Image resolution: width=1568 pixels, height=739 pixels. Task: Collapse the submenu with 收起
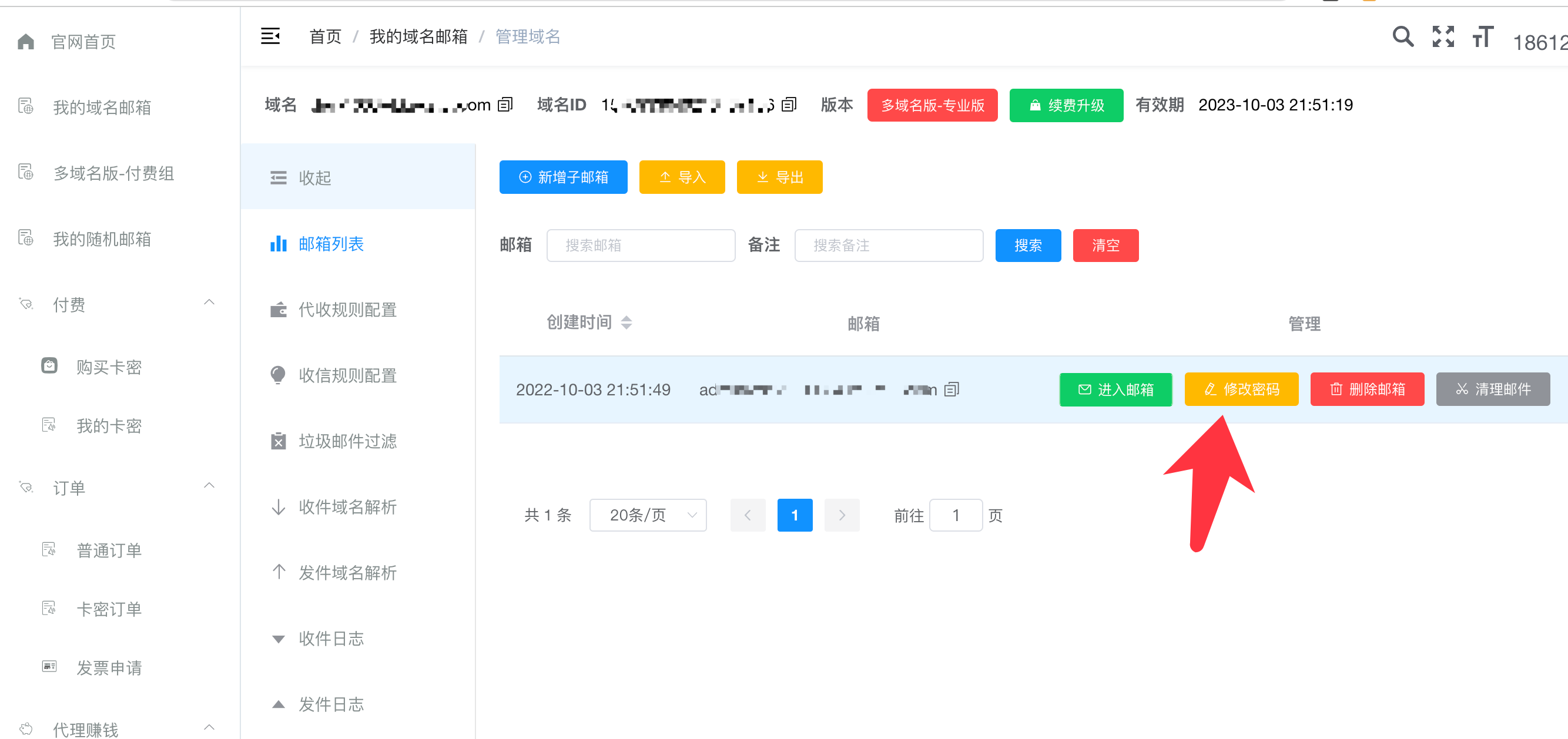[358, 177]
